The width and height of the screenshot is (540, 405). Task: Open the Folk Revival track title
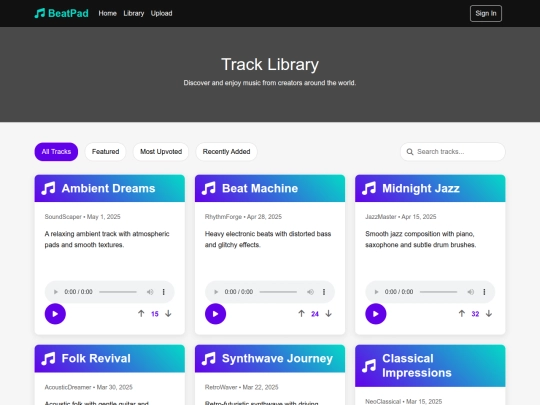coord(96,359)
